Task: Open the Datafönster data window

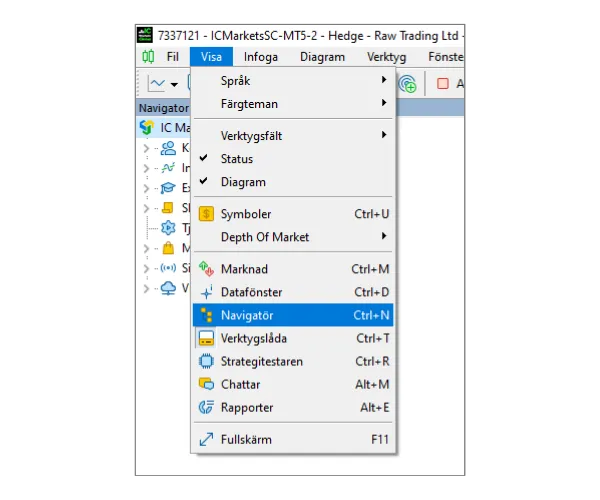Action: coord(251,292)
